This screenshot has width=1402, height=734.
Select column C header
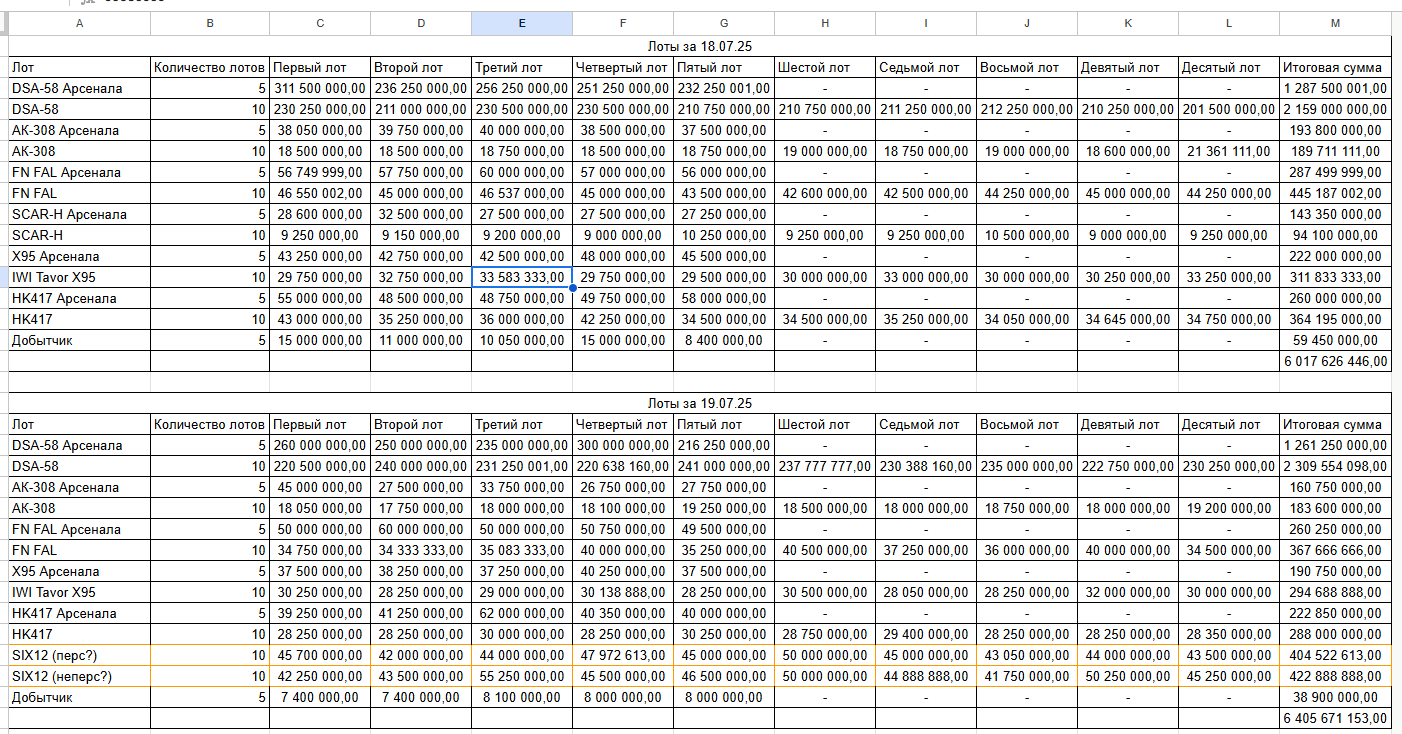[320, 23]
